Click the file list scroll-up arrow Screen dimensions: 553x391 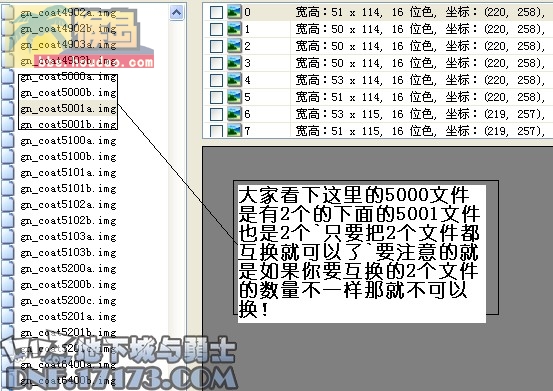pos(176,13)
